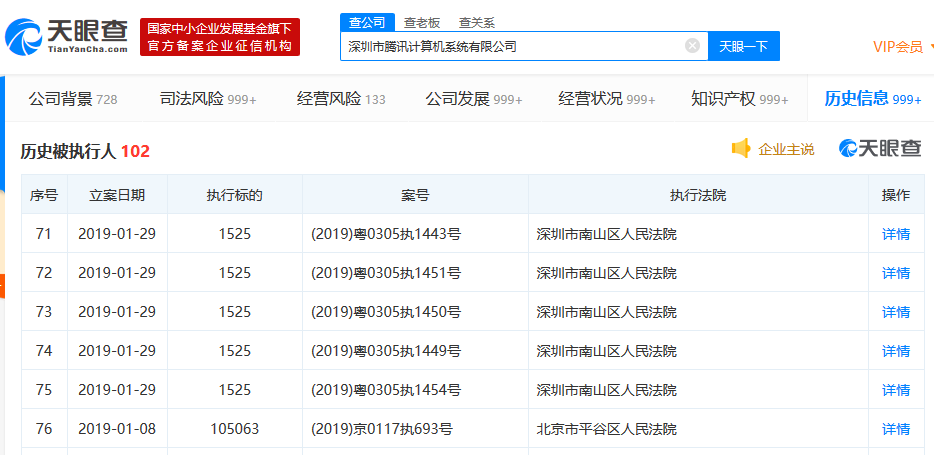Switch to the 查老板 search tab
The width and height of the screenshot is (934, 455).
click(422, 23)
